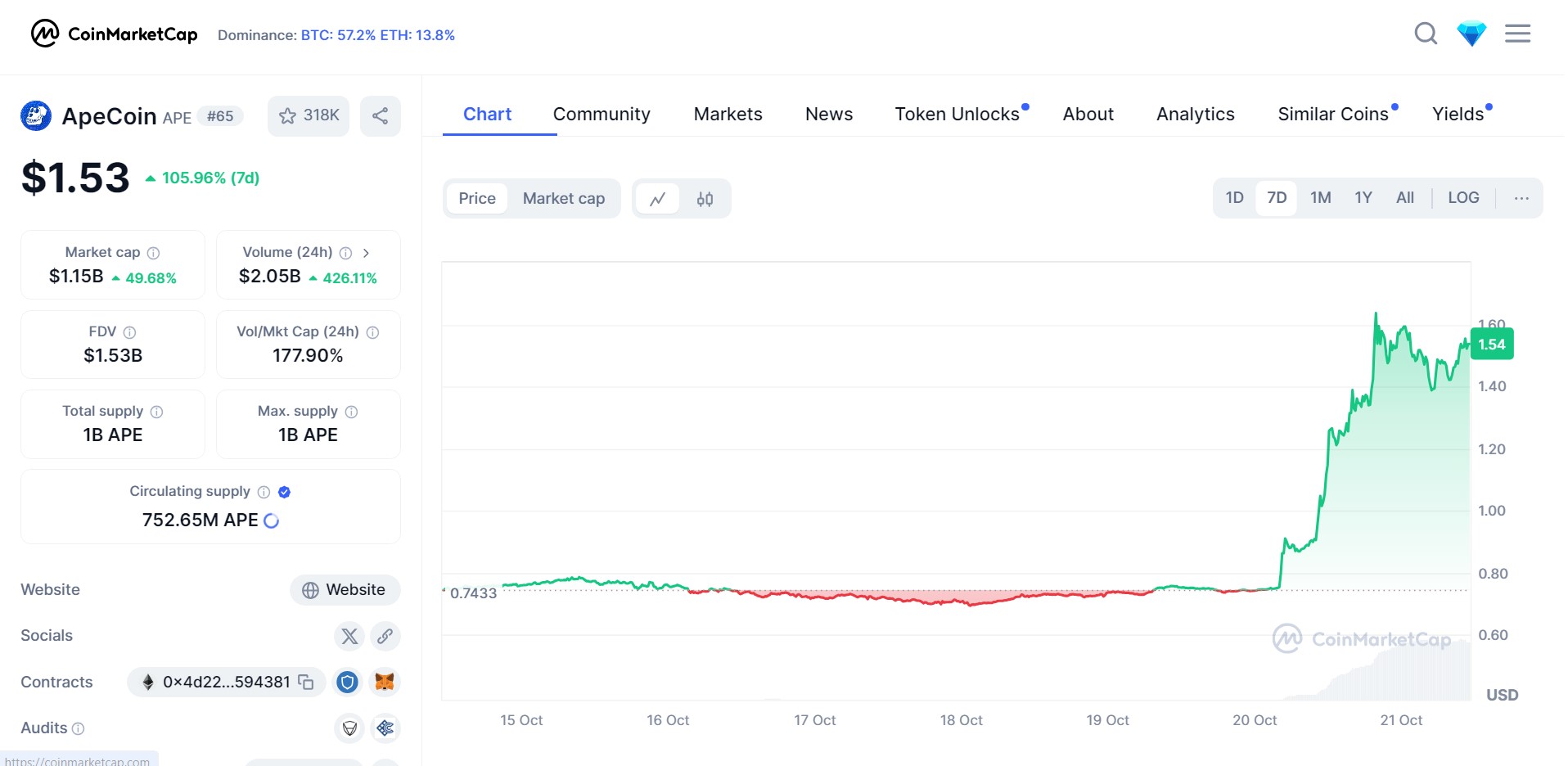Open the X social profile icon
Image resolution: width=1568 pixels, height=766 pixels.
[349, 636]
